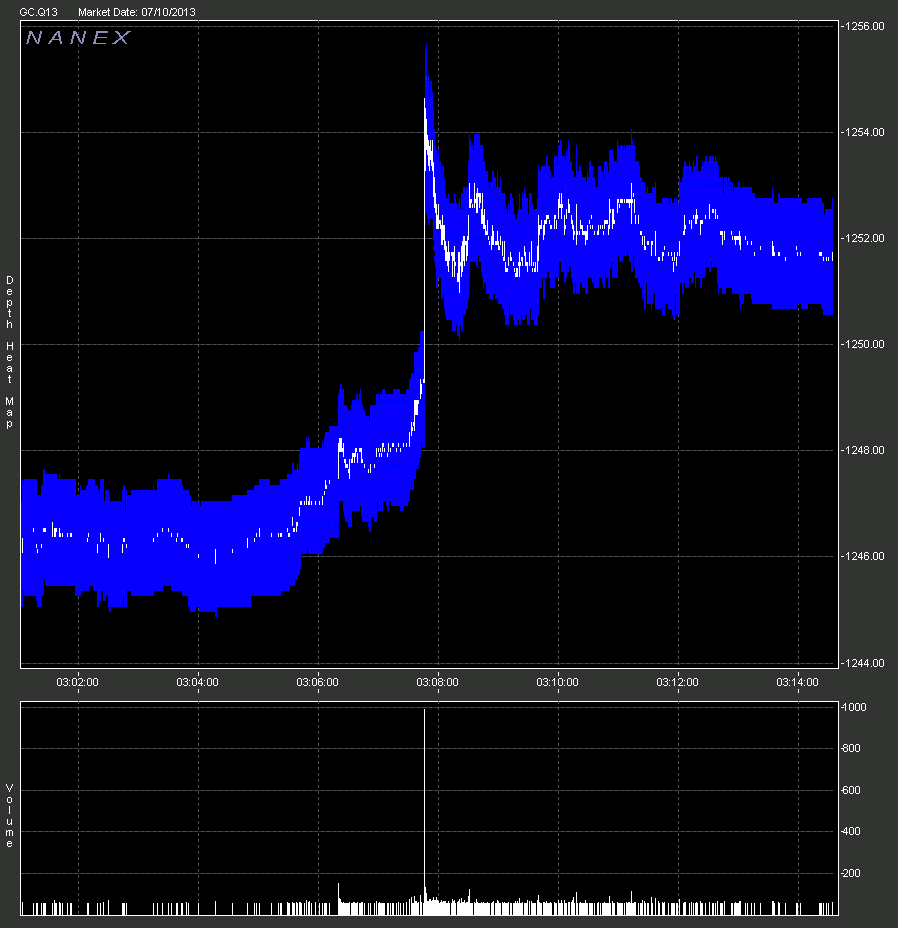The height and width of the screenshot is (928, 898).
Task: Click the 03:04:00 time axis label
Action: point(198,682)
